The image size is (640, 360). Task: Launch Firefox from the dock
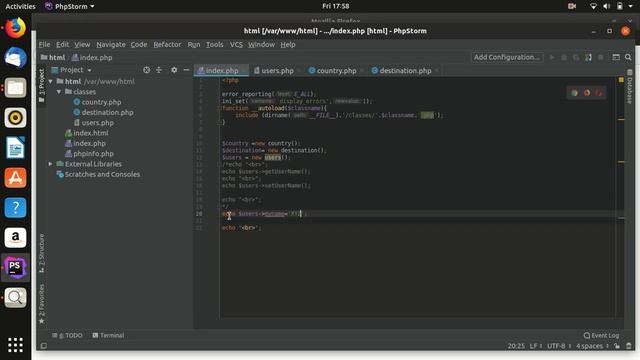click(x=16, y=28)
